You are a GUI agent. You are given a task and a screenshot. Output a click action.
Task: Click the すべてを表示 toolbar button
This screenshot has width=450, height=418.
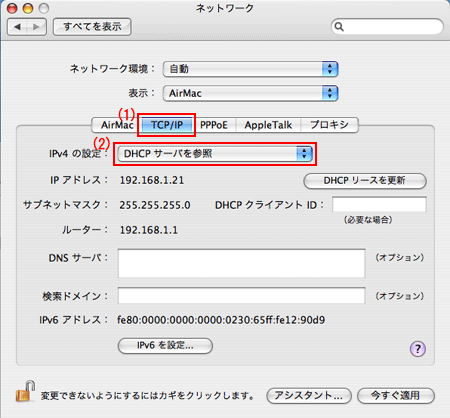[x=92, y=27]
